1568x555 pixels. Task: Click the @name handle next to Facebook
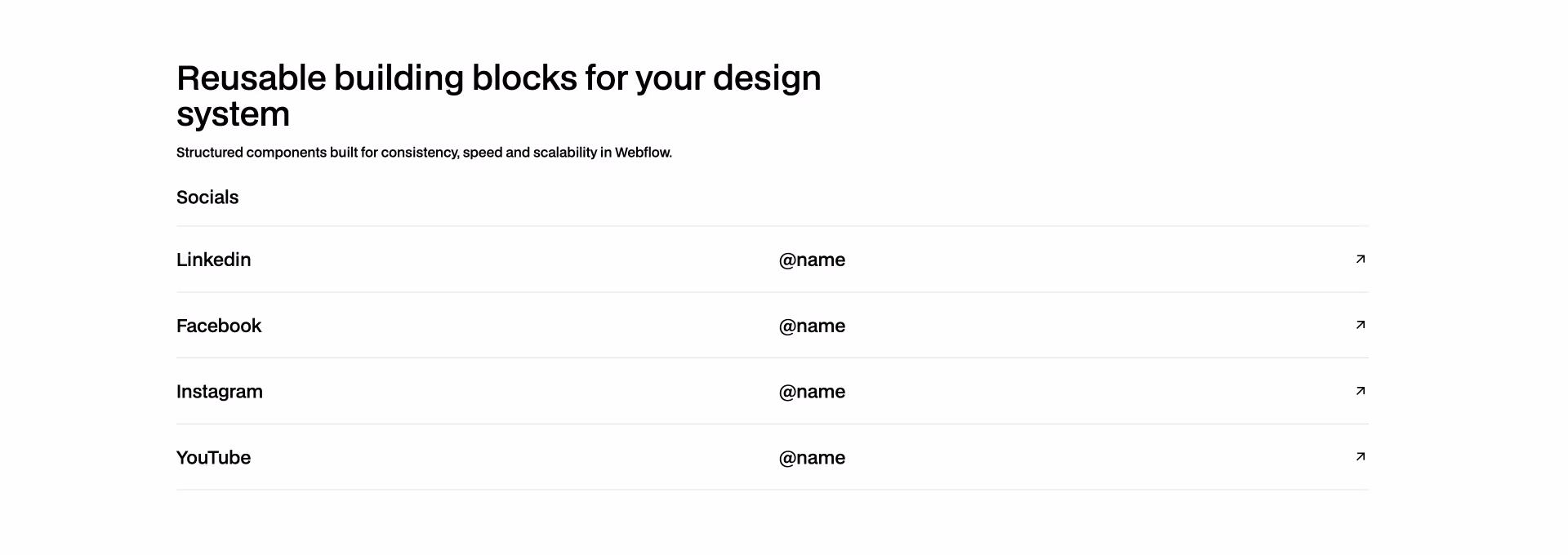coord(813,326)
